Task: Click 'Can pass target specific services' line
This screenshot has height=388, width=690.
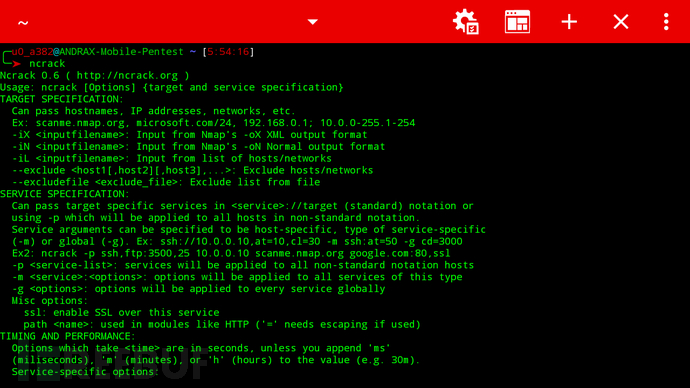Action: pyautogui.click(x=243, y=206)
